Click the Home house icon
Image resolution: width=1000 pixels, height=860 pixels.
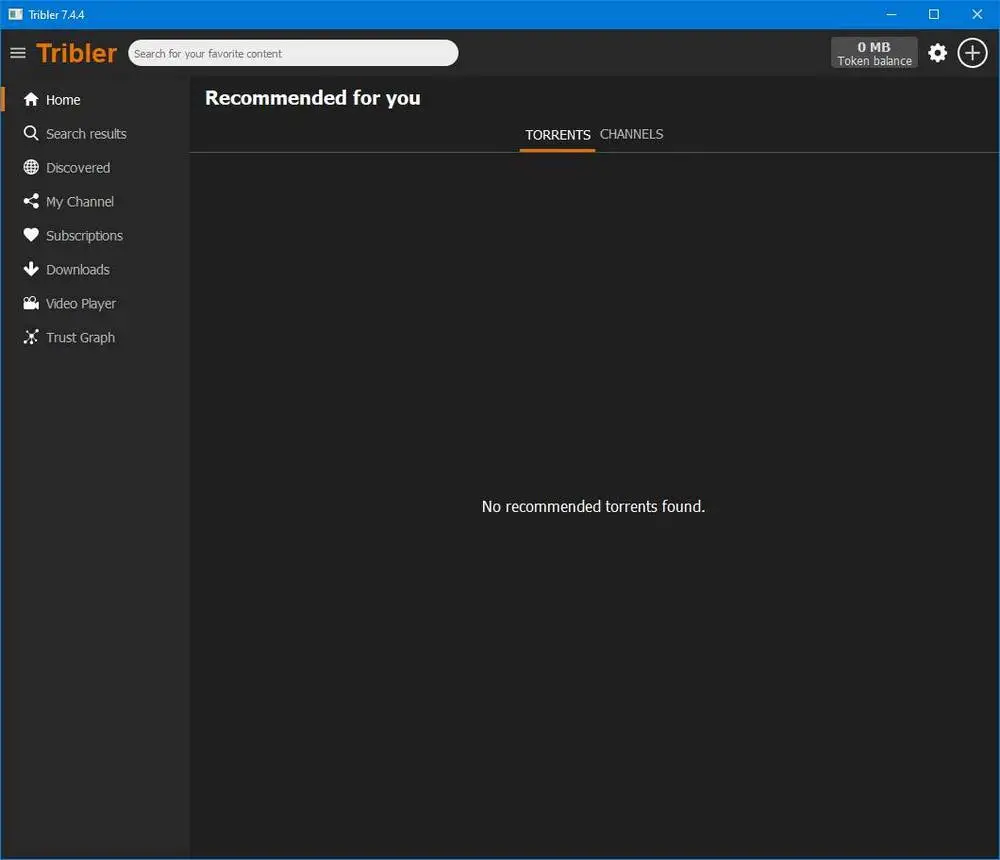(x=31, y=100)
